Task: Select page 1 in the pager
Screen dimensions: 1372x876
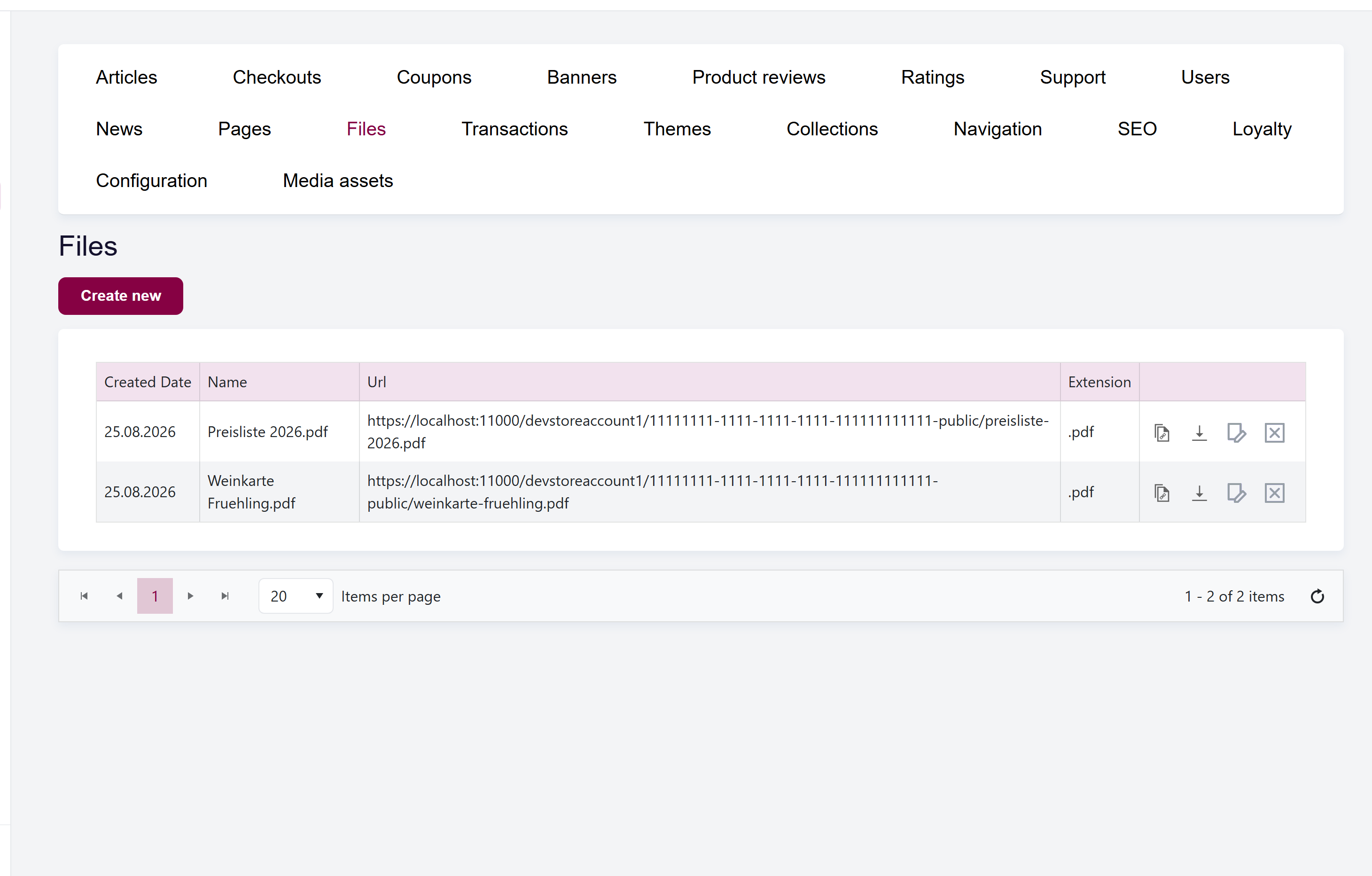Action: (x=155, y=596)
